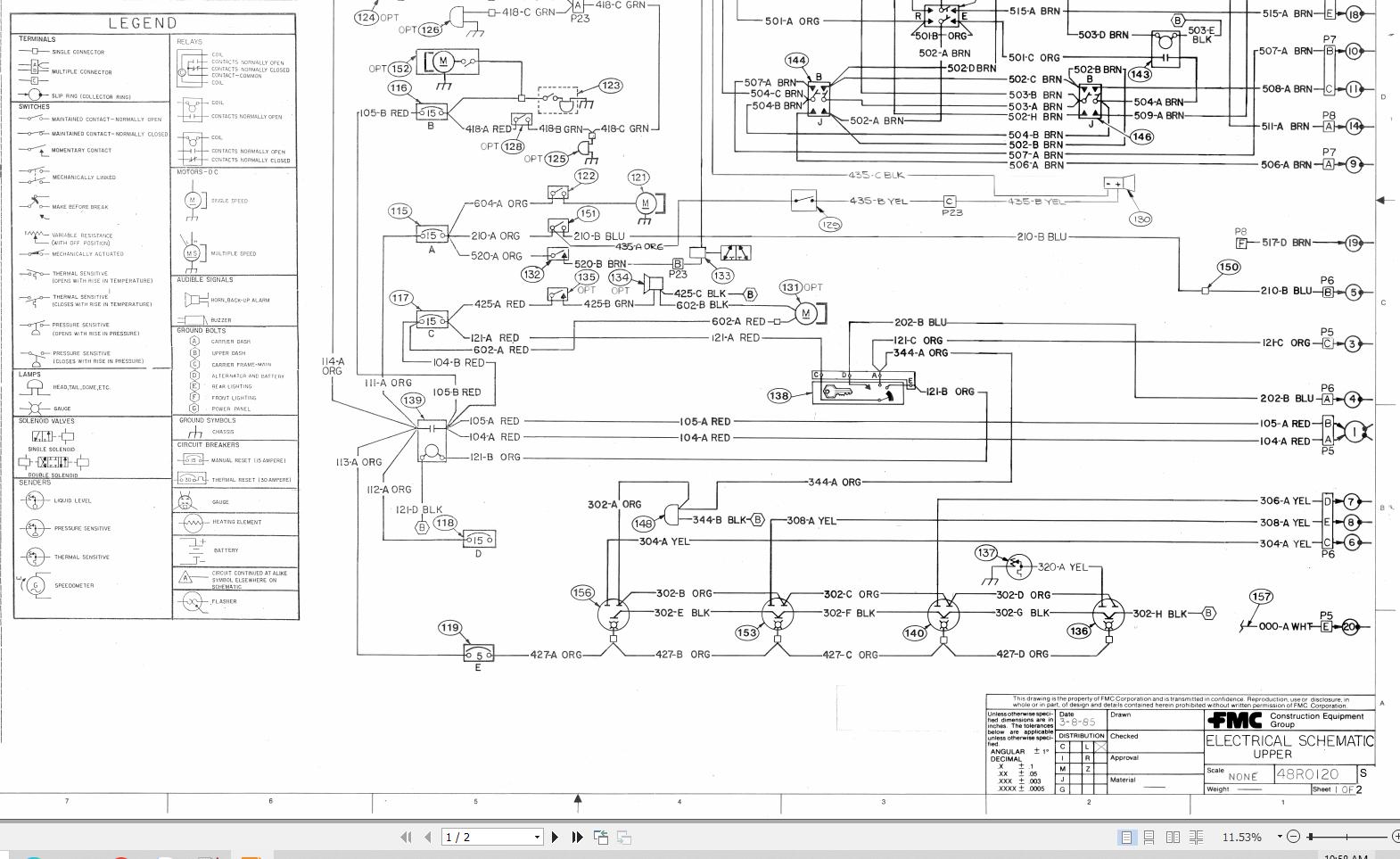Click the zoom slider handle

click(1310, 837)
